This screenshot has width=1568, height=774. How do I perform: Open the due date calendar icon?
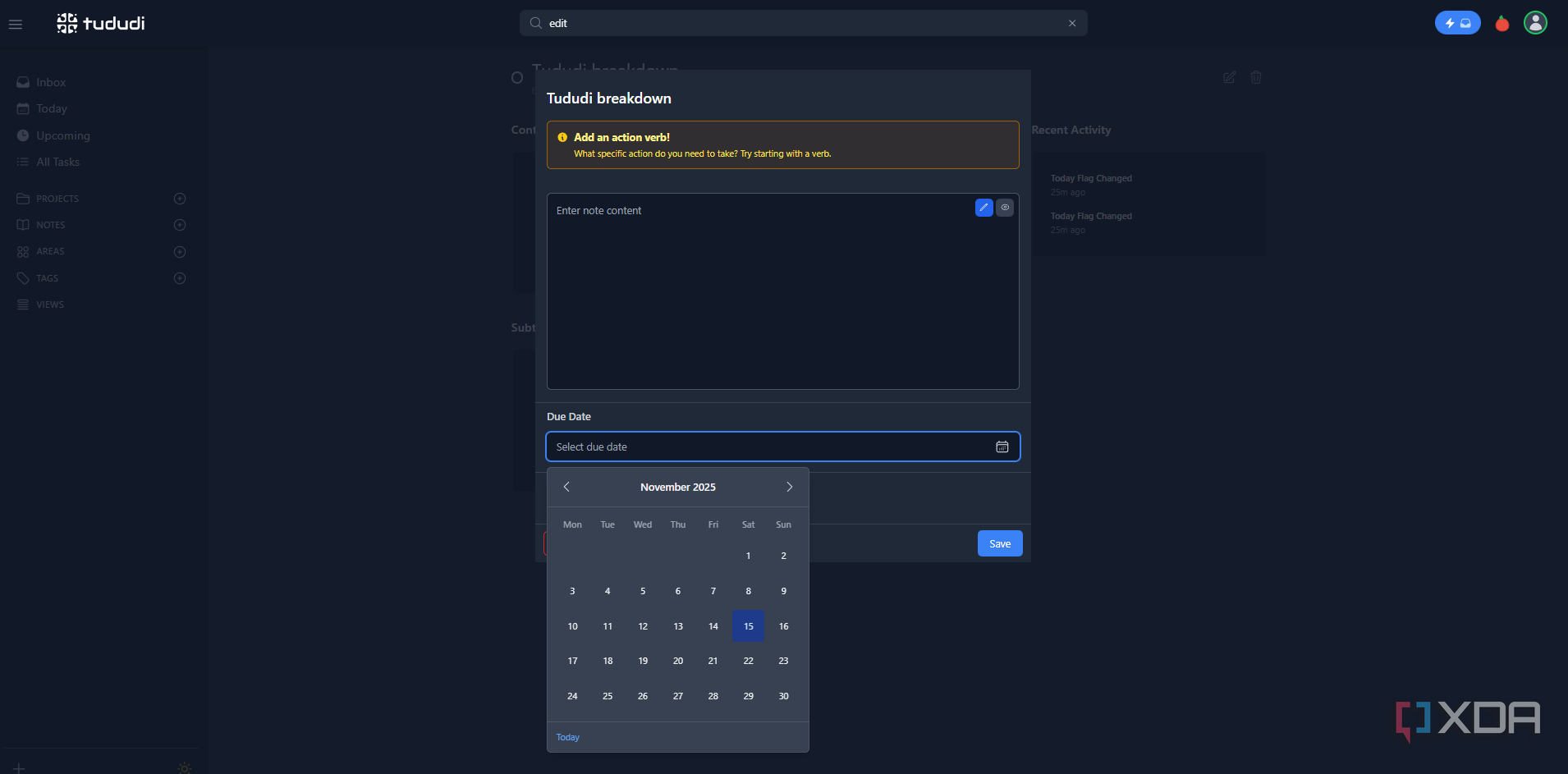pyautogui.click(x=1002, y=447)
